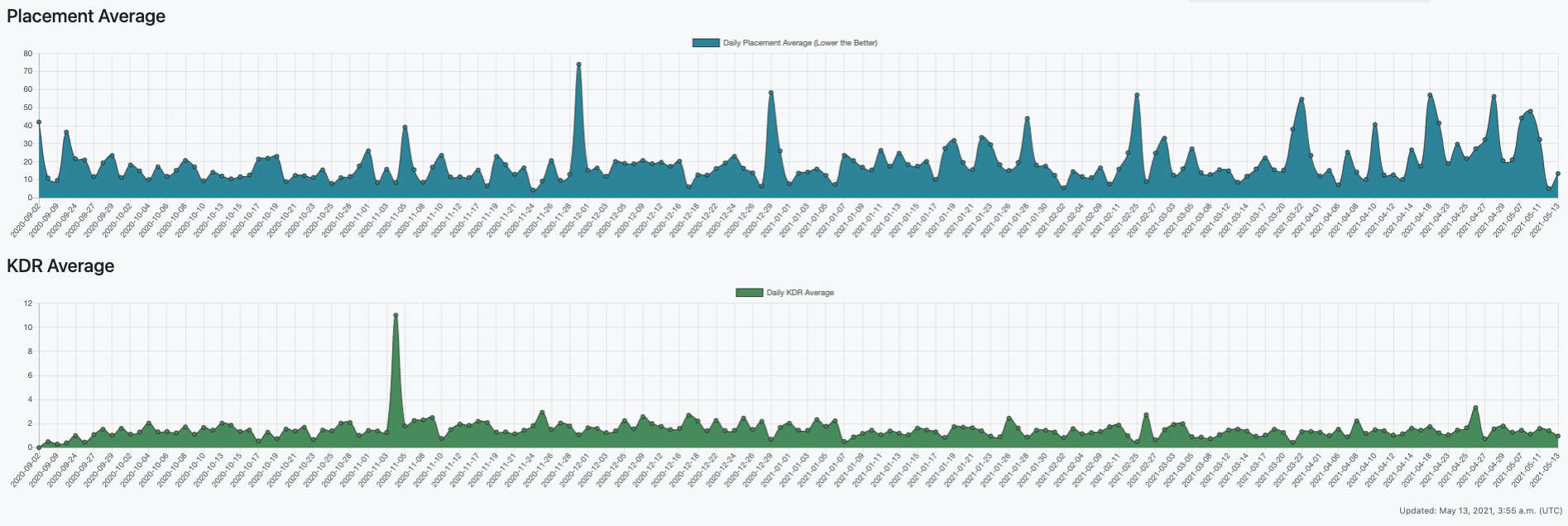Image resolution: width=1568 pixels, height=526 pixels.
Task: Click the last placement data point on 2021-05-13
Action: pyautogui.click(x=1557, y=174)
